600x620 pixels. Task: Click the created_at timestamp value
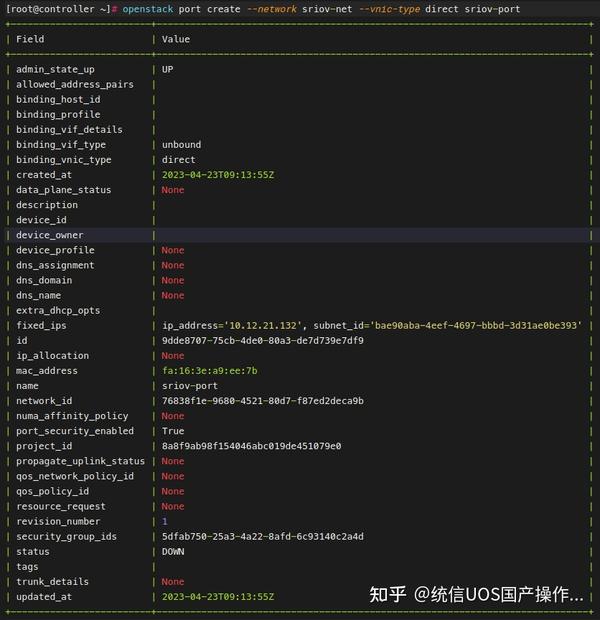pyautogui.click(x=218, y=175)
